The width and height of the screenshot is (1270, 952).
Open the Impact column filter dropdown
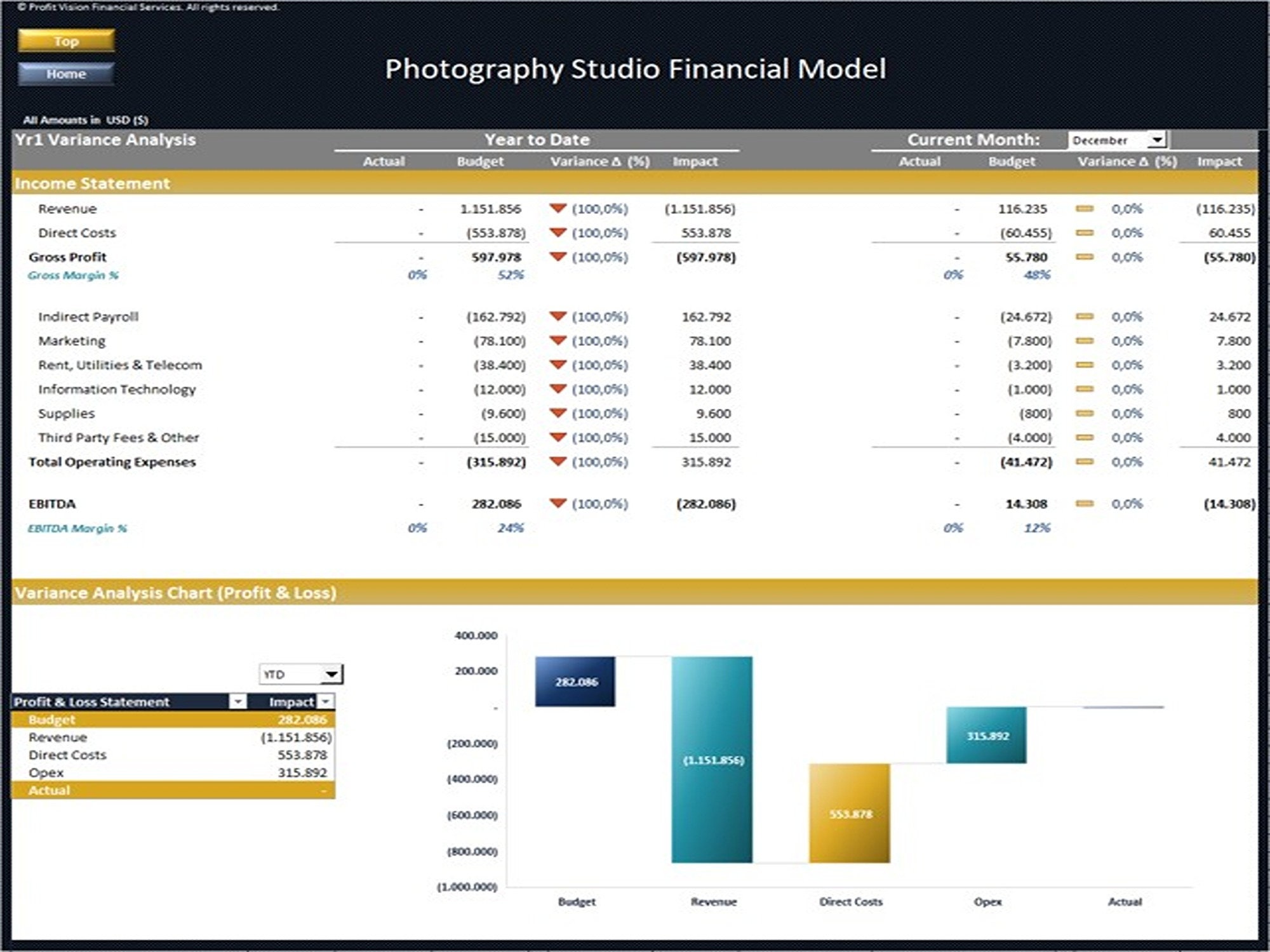point(325,702)
